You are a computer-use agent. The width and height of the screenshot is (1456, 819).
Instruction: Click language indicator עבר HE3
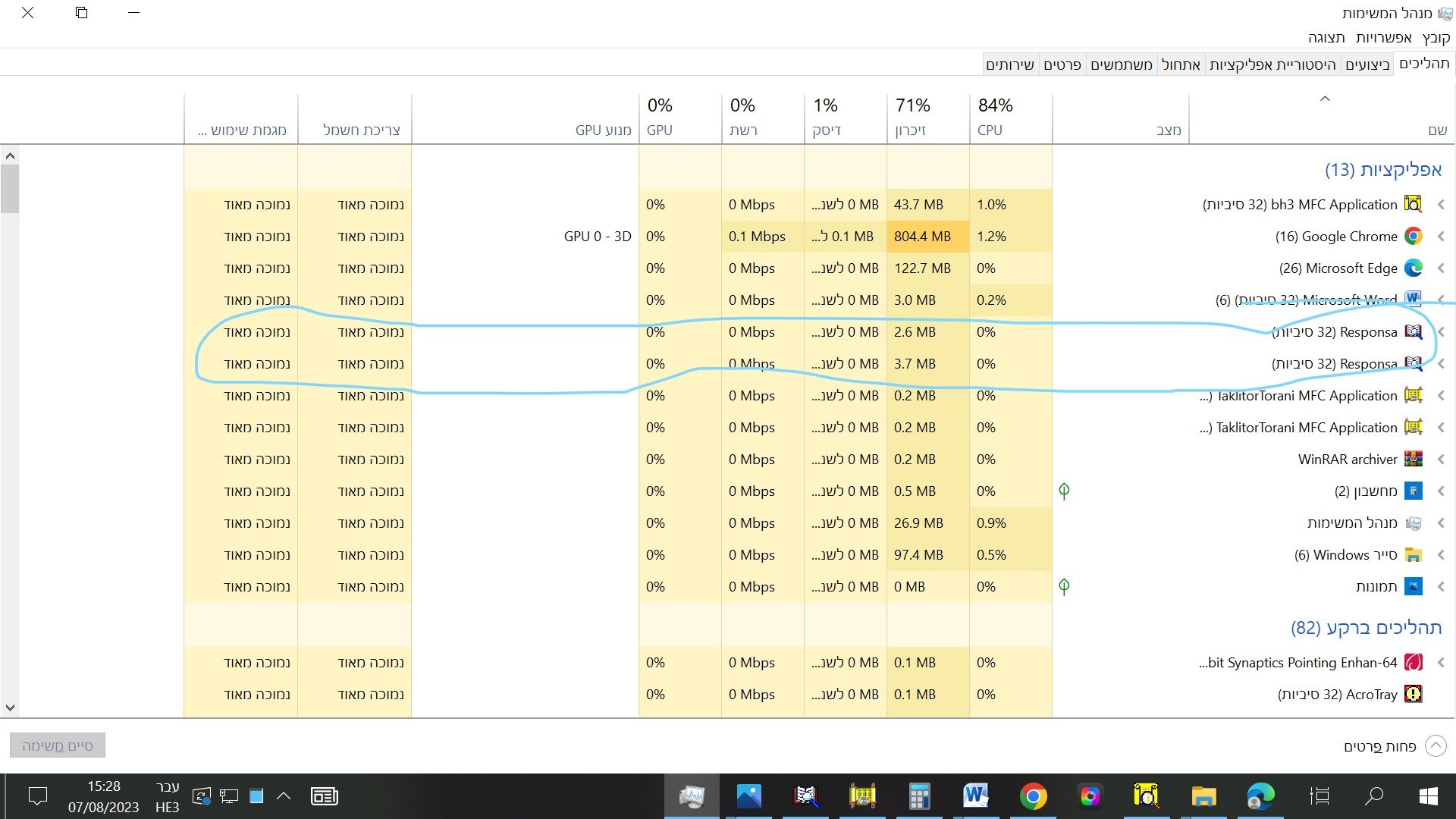coord(168,796)
